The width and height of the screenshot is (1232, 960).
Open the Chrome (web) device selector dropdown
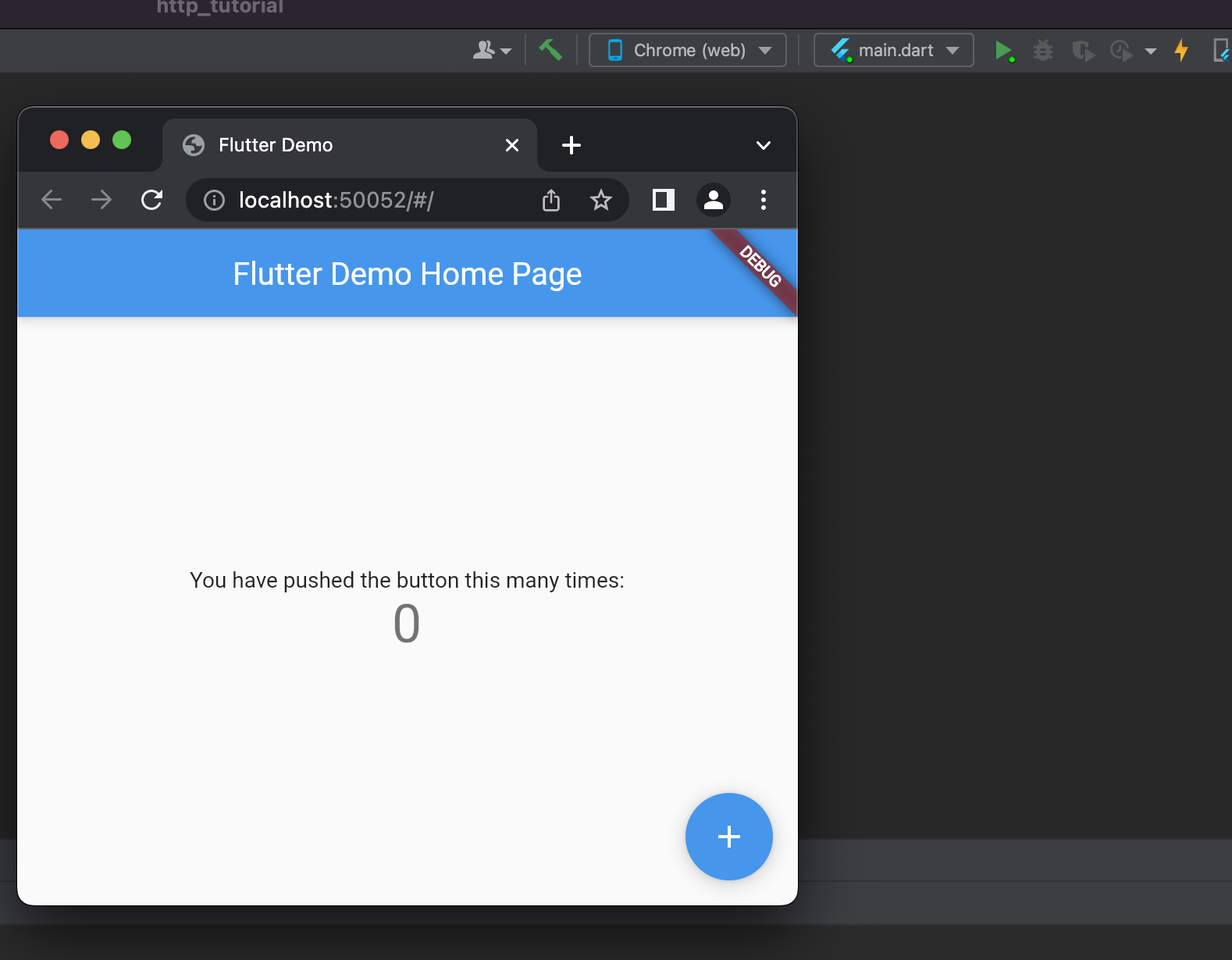[688, 50]
